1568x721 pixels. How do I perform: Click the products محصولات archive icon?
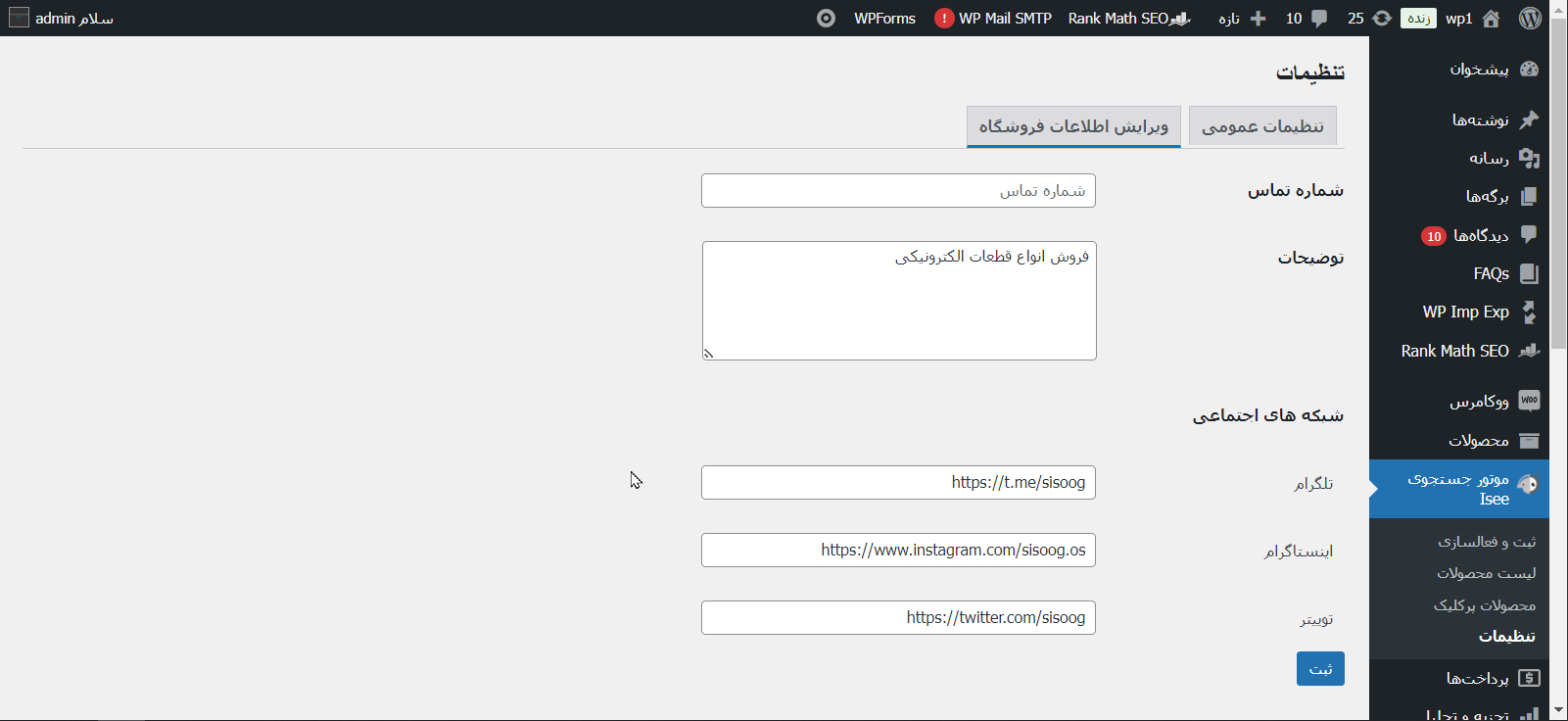tap(1529, 440)
